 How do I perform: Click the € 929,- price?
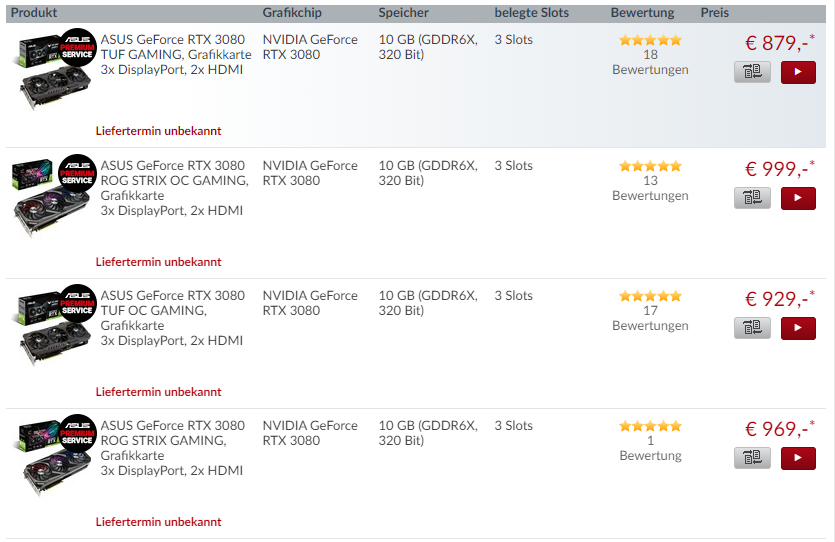(x=779, y=299)
